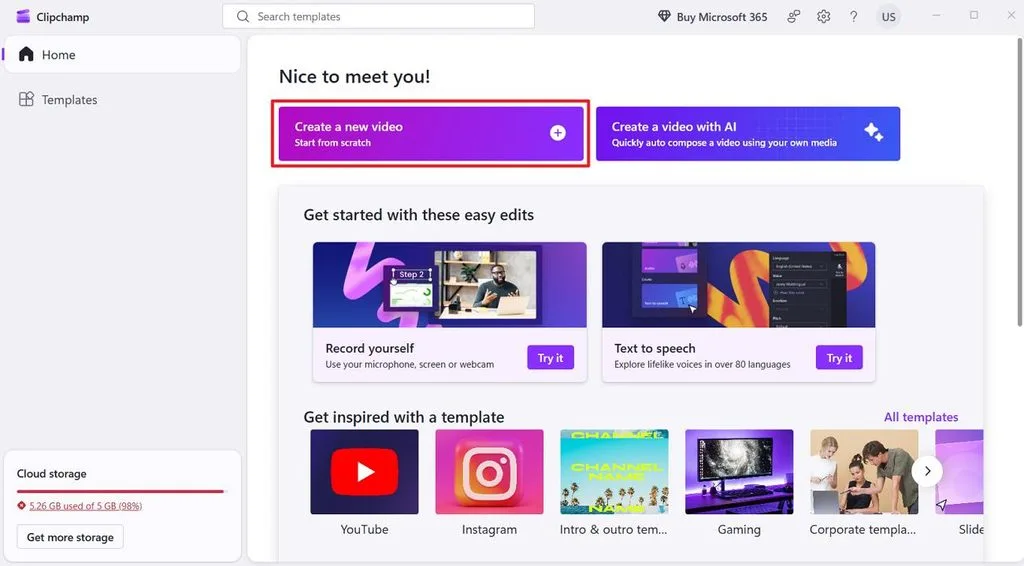This screenshot has width=1024, height=566.
Task: Go to Home in the sidebar
Action: [x=122, y=54]
